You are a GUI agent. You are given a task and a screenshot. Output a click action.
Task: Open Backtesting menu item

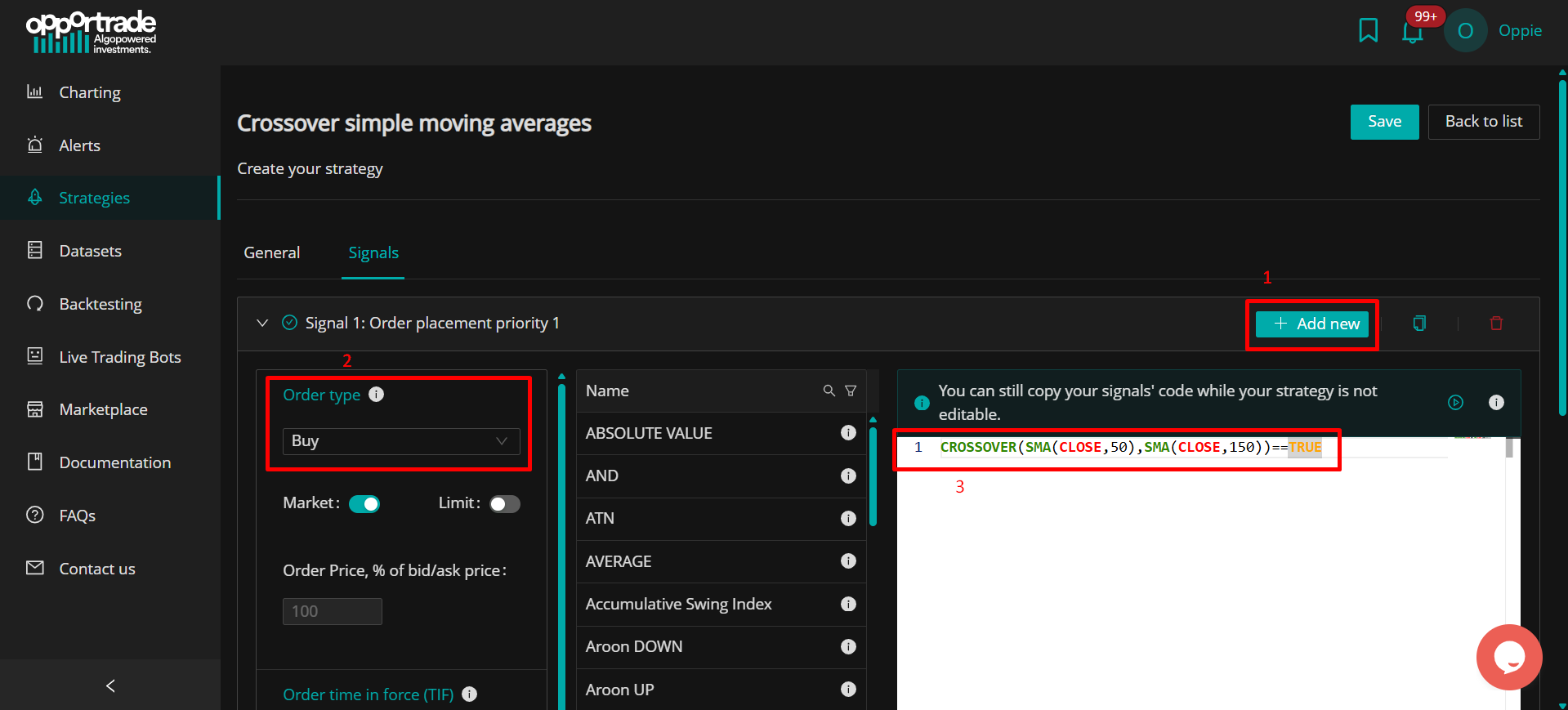pos(101,304)
